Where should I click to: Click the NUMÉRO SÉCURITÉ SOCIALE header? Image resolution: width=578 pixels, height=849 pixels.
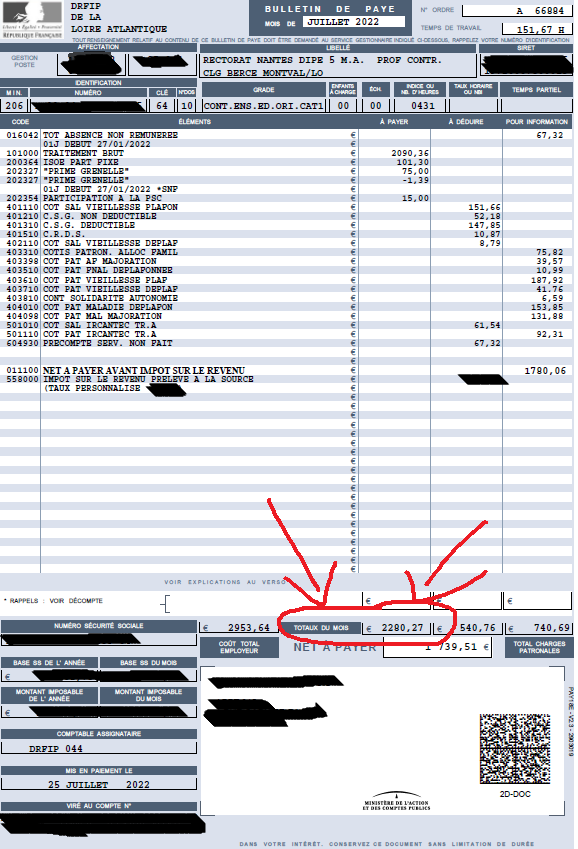(99, 626)
